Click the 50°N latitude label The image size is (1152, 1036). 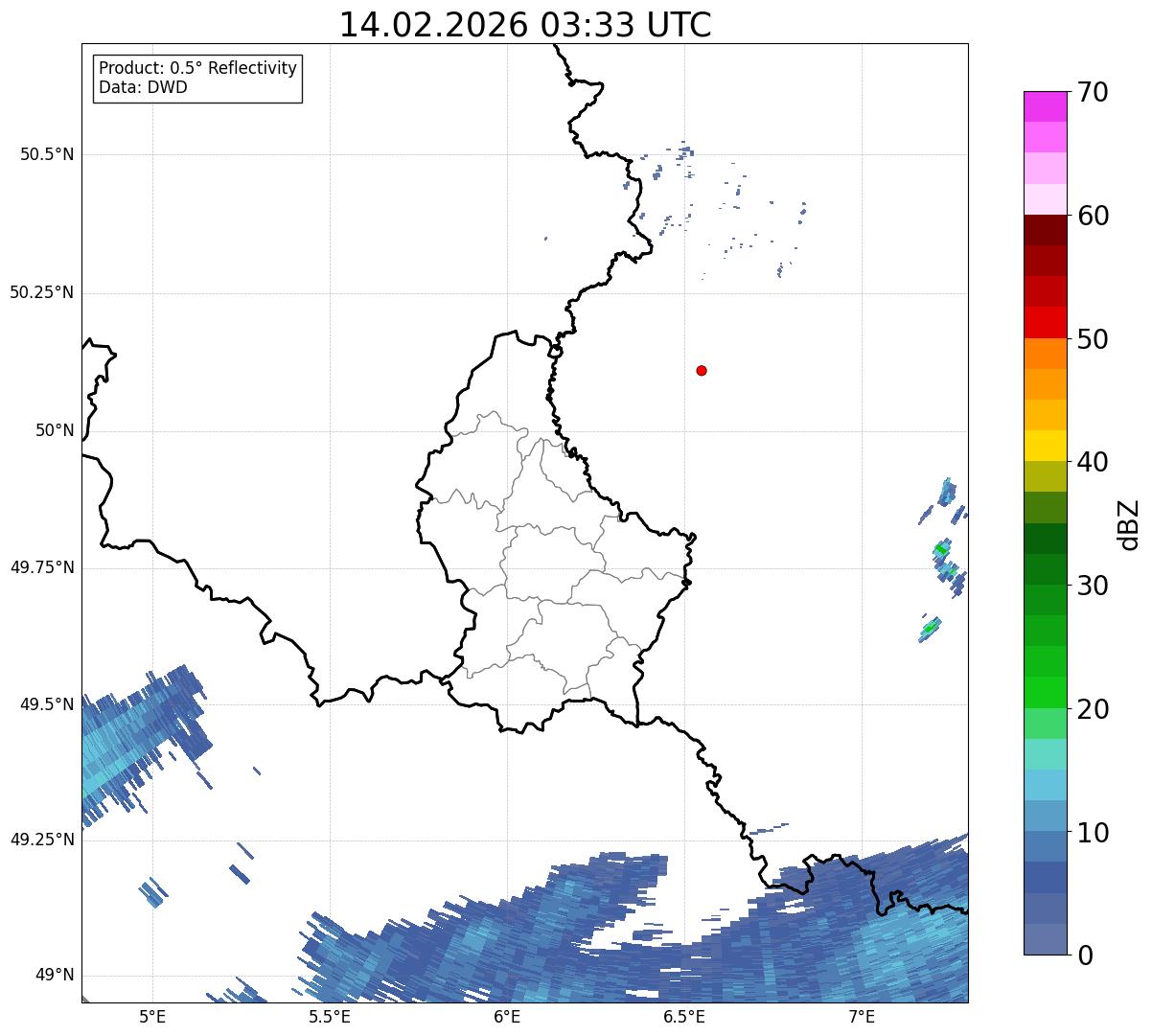click(x=55, y=430)
